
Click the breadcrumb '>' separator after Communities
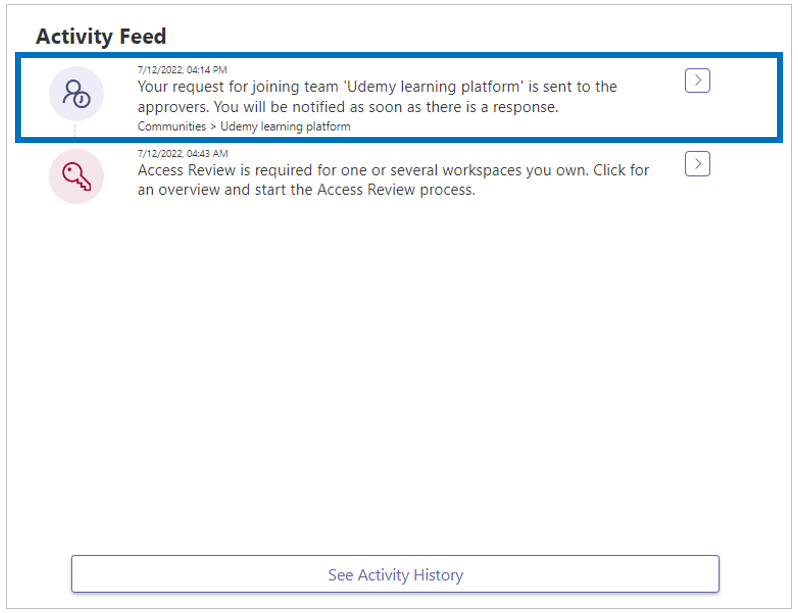tap(213, 127)
